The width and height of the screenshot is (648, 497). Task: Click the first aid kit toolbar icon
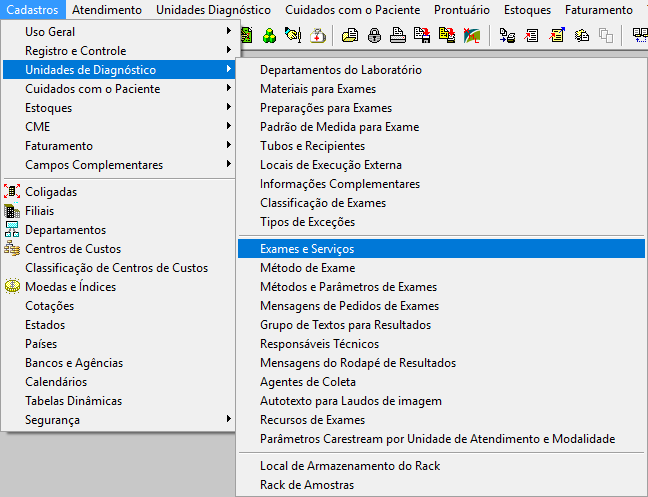pos(318,36)
